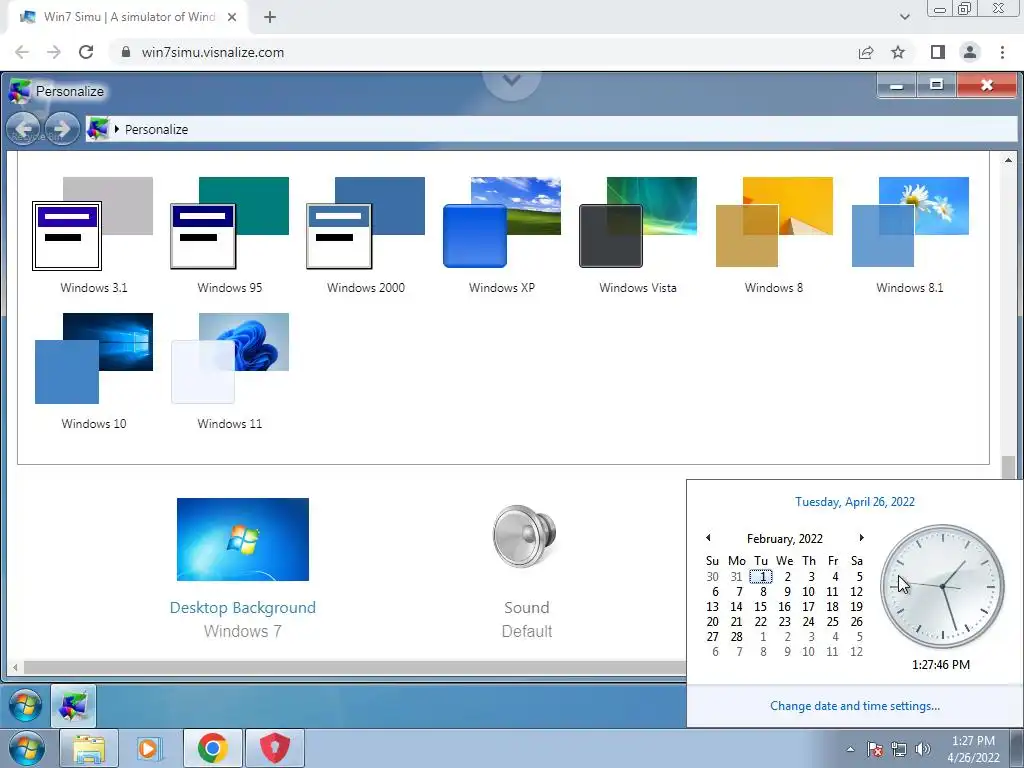Choose the Windows 8 theme

(x=774, y=235)
